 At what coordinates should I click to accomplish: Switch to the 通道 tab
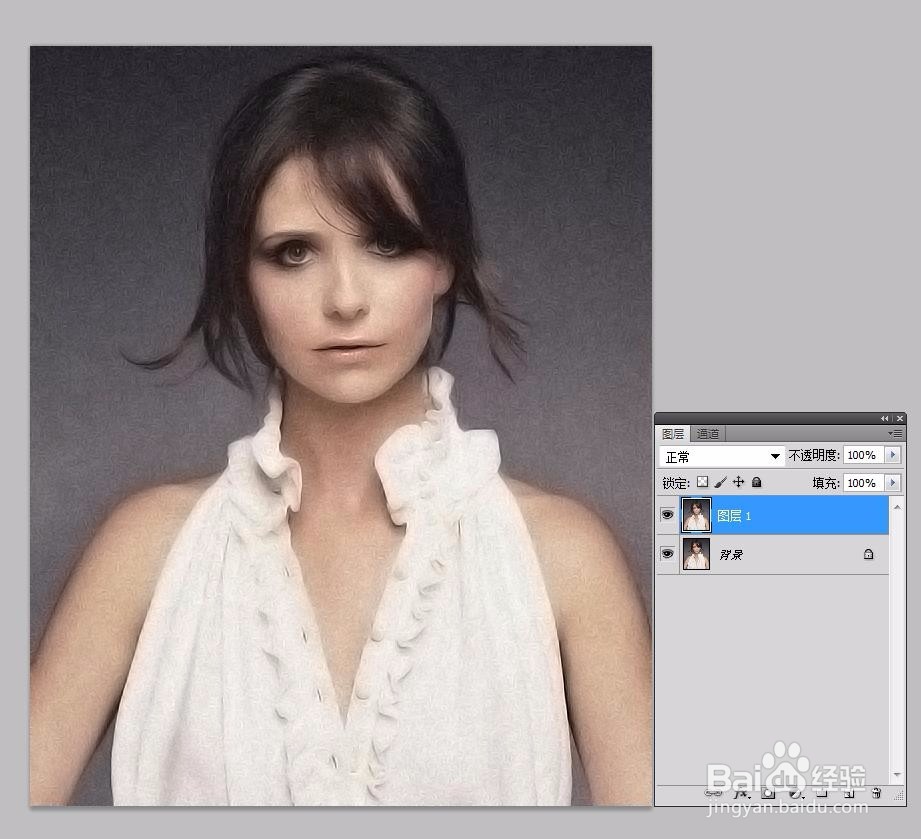708,434
